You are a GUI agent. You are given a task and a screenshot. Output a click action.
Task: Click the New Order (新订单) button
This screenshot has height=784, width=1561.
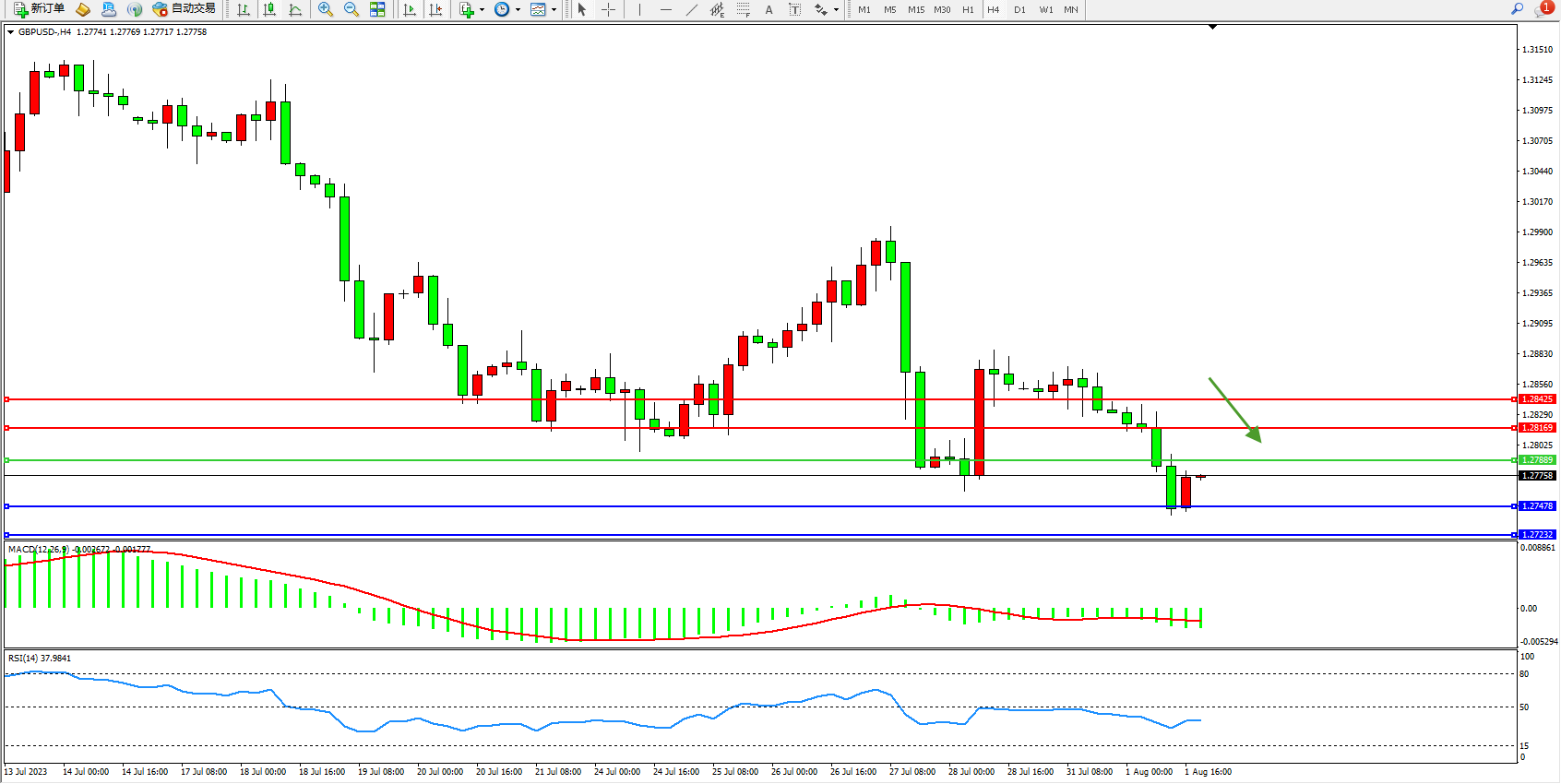coord(39,9)
